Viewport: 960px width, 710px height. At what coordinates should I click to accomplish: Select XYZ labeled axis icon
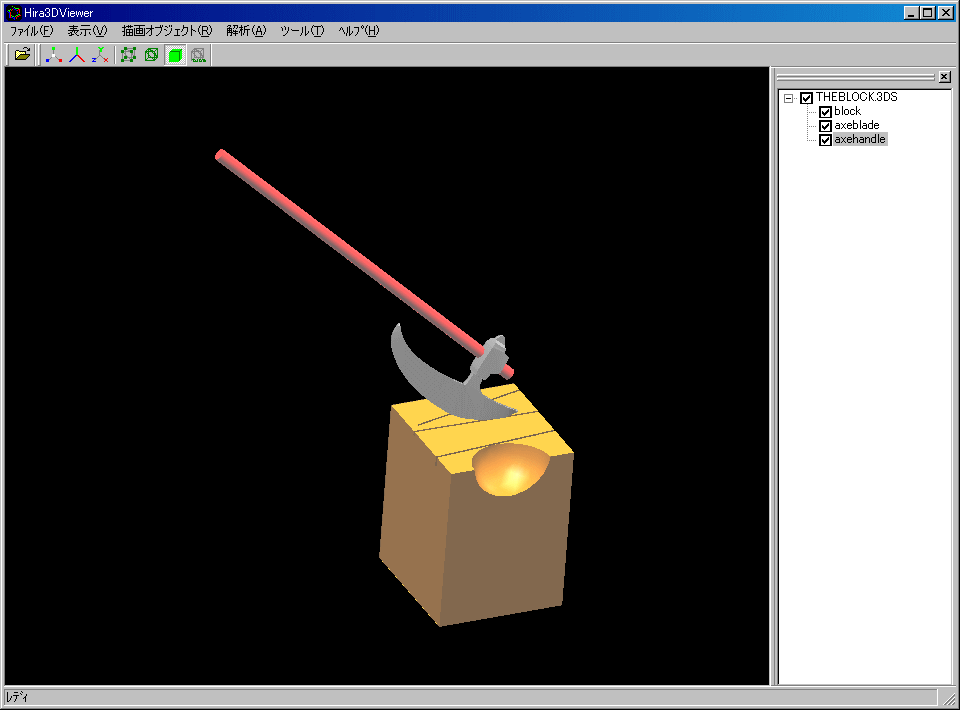pos(100,54)
